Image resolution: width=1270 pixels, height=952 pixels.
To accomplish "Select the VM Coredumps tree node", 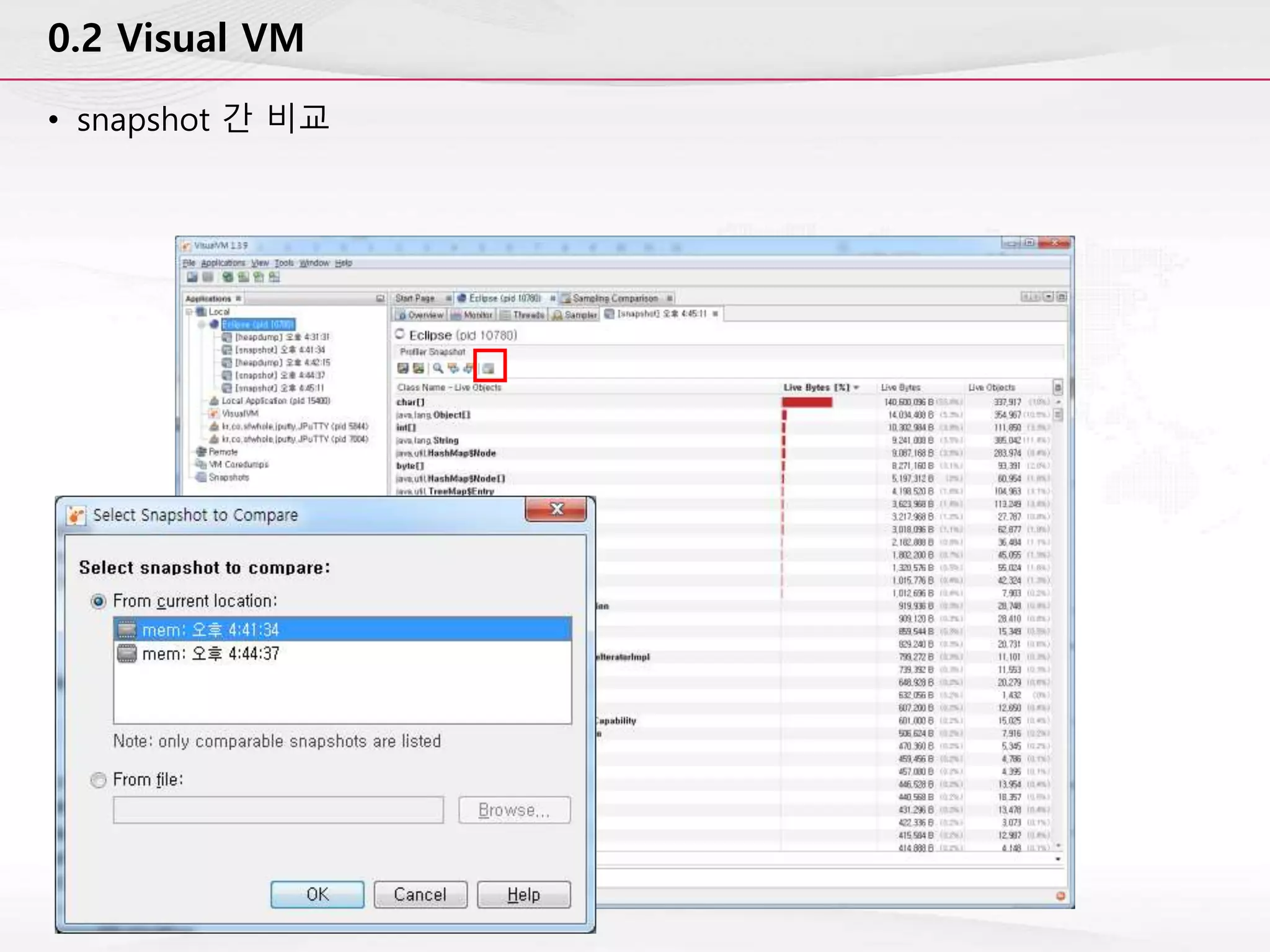I will click(233, 464).
